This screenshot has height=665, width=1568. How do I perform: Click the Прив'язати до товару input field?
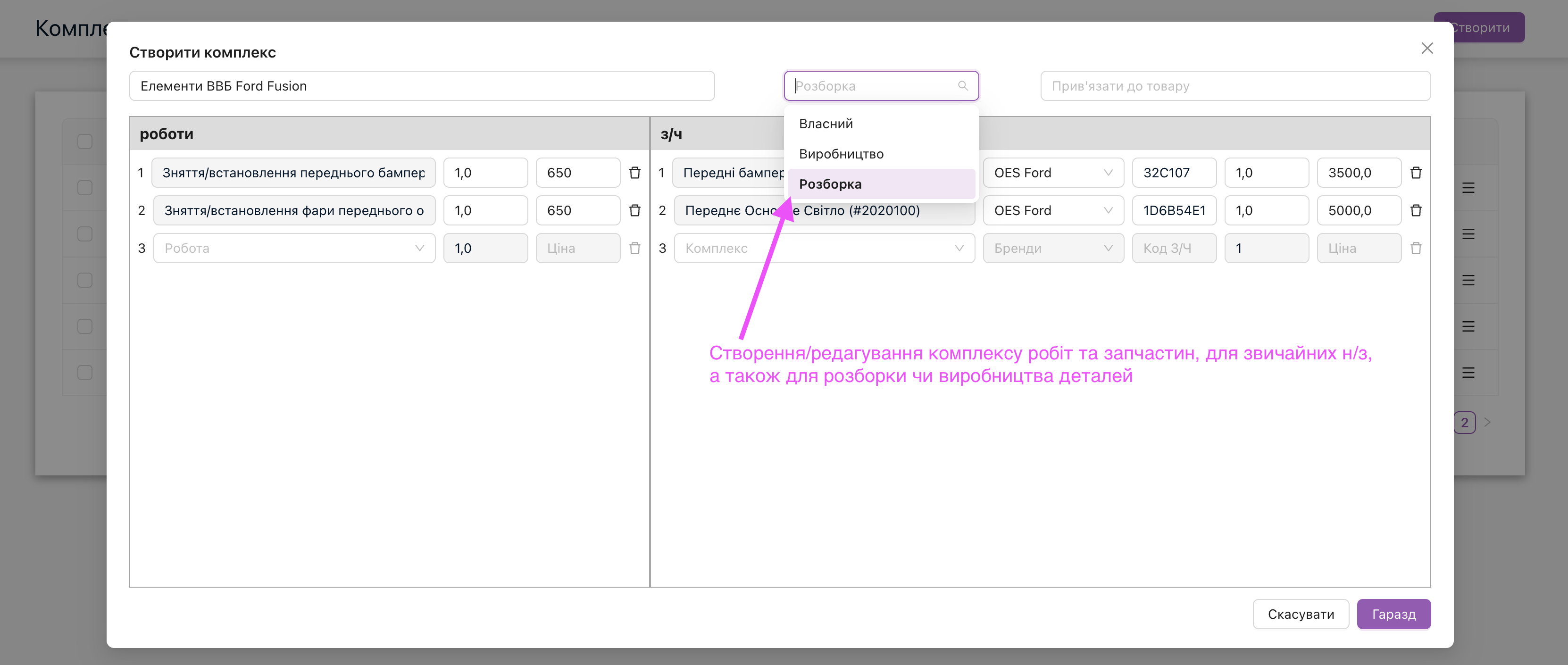coord(1234,86)
